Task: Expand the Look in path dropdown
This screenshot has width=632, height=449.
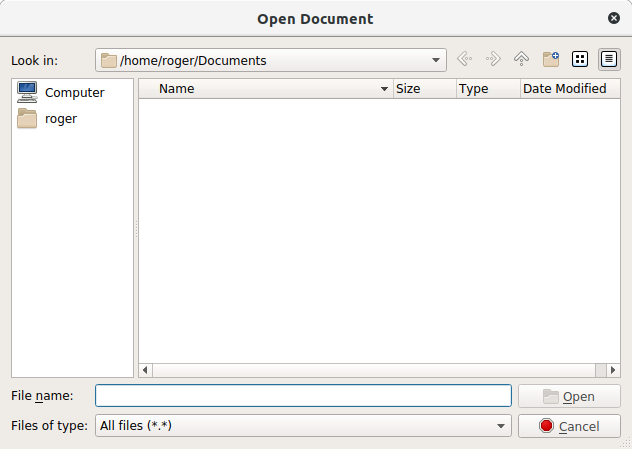Action: click(x=436, y=60)
